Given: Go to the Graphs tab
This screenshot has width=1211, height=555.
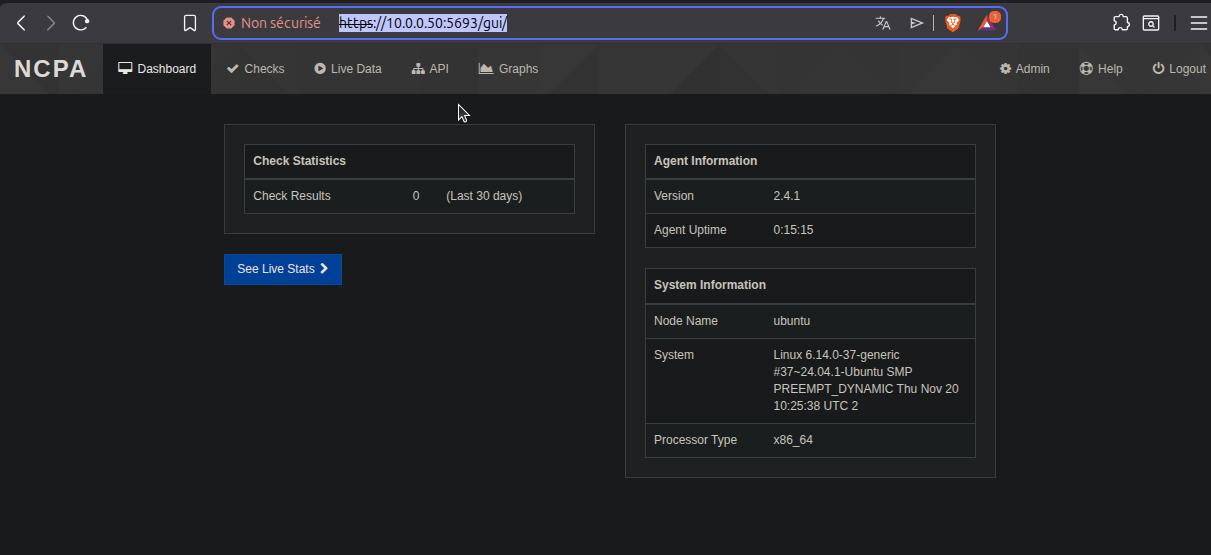Looking at the screenshot, I should point(508,69).
